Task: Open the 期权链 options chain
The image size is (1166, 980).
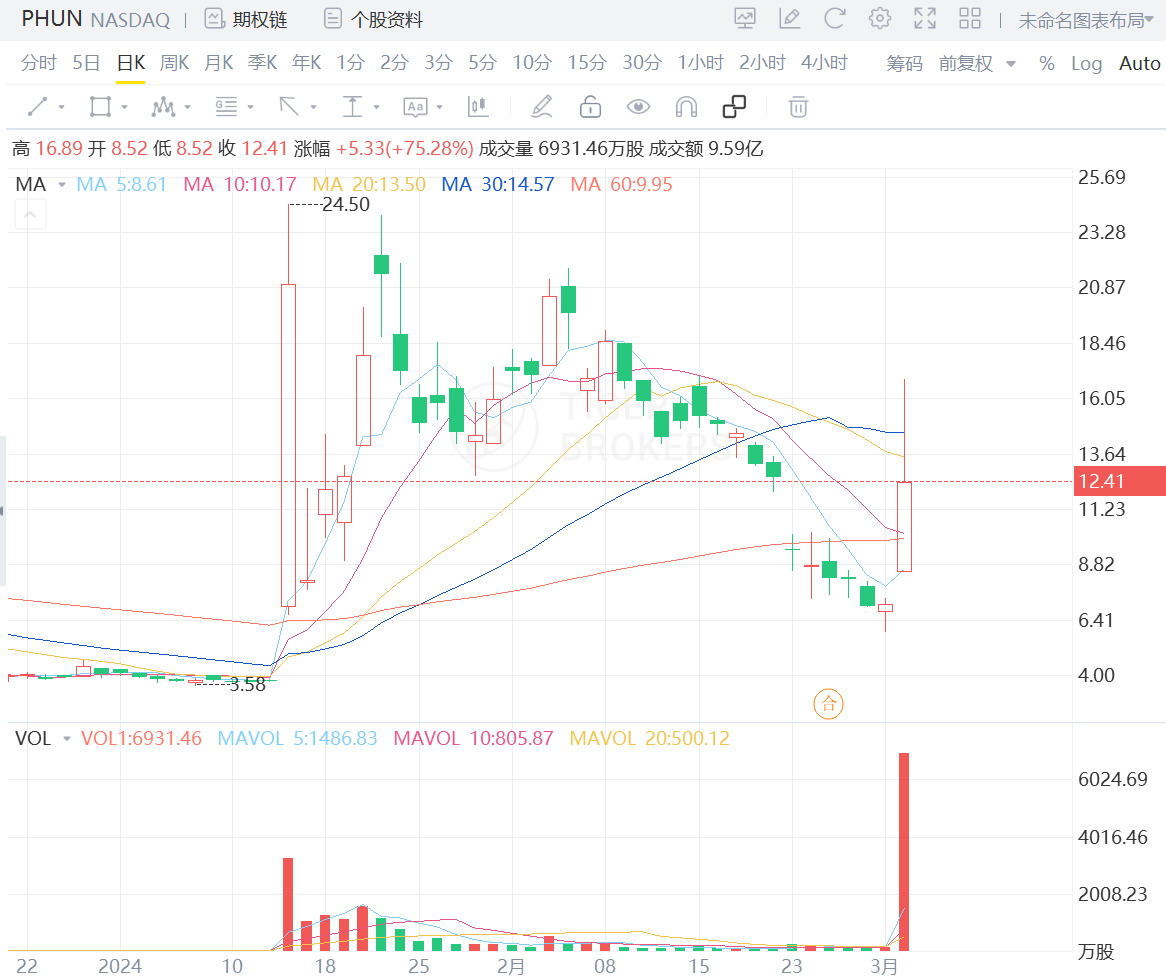Action: tap(246, 19)
